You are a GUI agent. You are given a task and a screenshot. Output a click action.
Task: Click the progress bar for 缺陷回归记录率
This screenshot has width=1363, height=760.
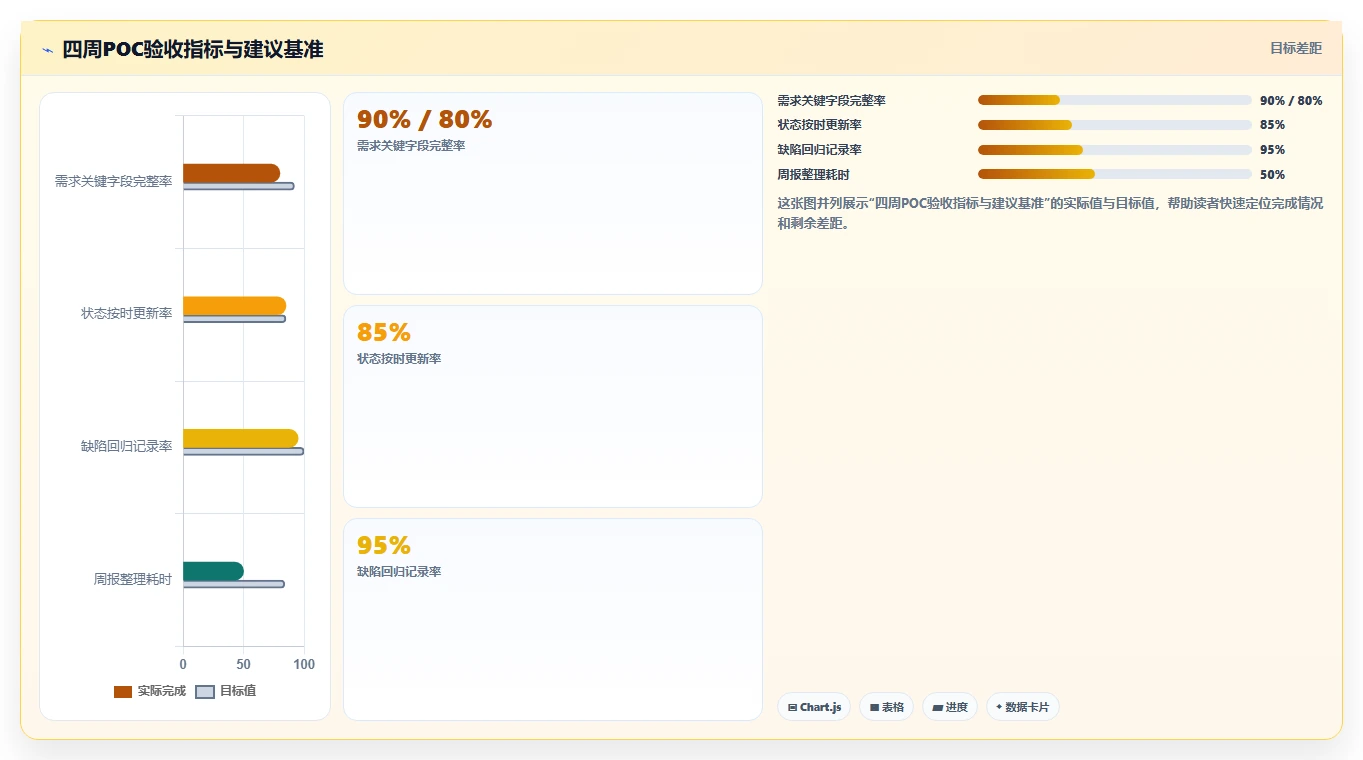[1114, 150]
